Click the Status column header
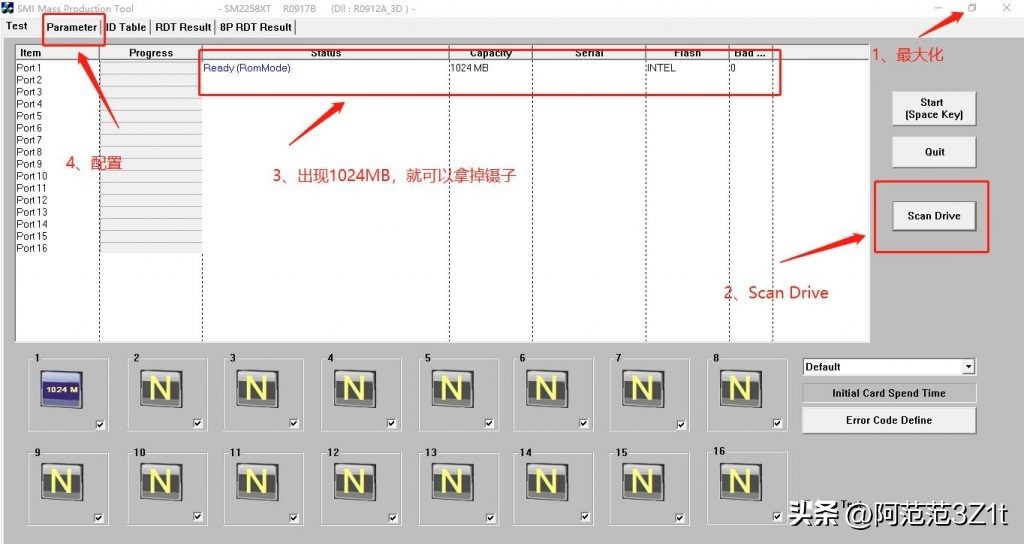Image resolution: width=1024 pixels, height=544 pixels. [x=326, y=53]
